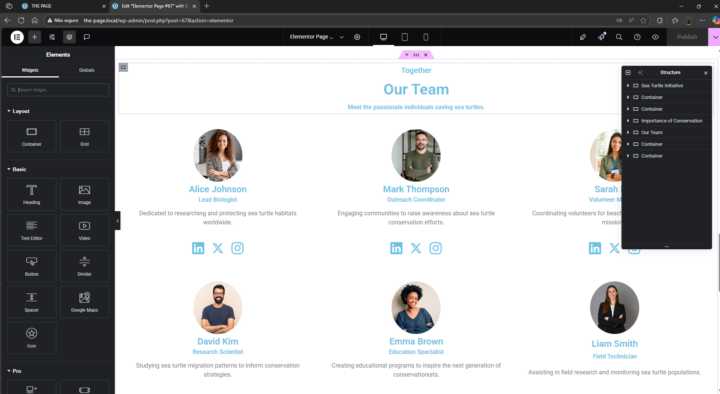Add the Video widget
This screenshot has height=394, width=720.
pyautogui.click(x=84, y=230)
